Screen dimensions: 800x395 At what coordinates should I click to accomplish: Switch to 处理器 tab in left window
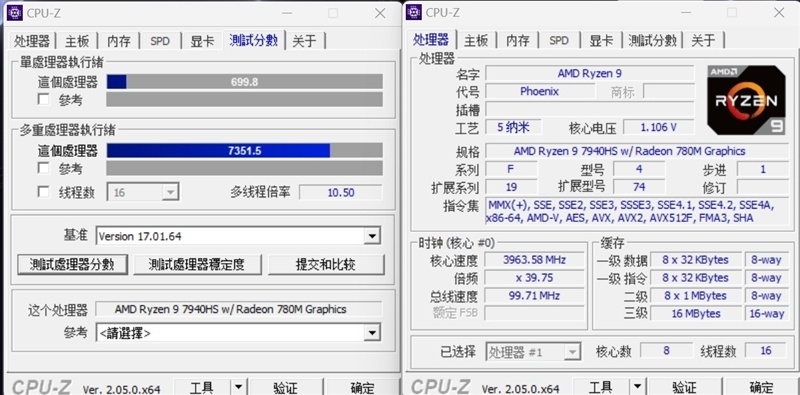(32, 41)
